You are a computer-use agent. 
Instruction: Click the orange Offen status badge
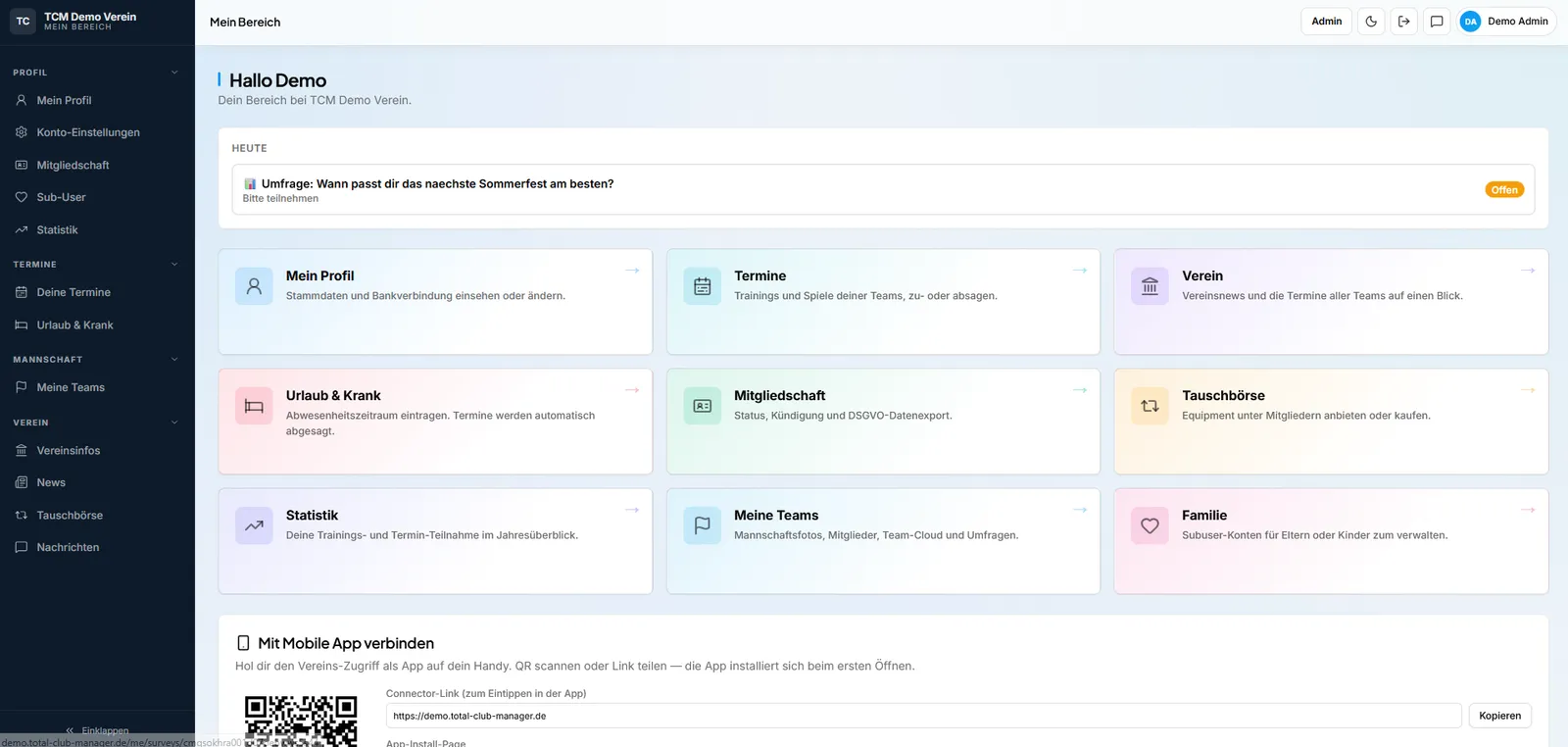click(x=1504, y=190)
